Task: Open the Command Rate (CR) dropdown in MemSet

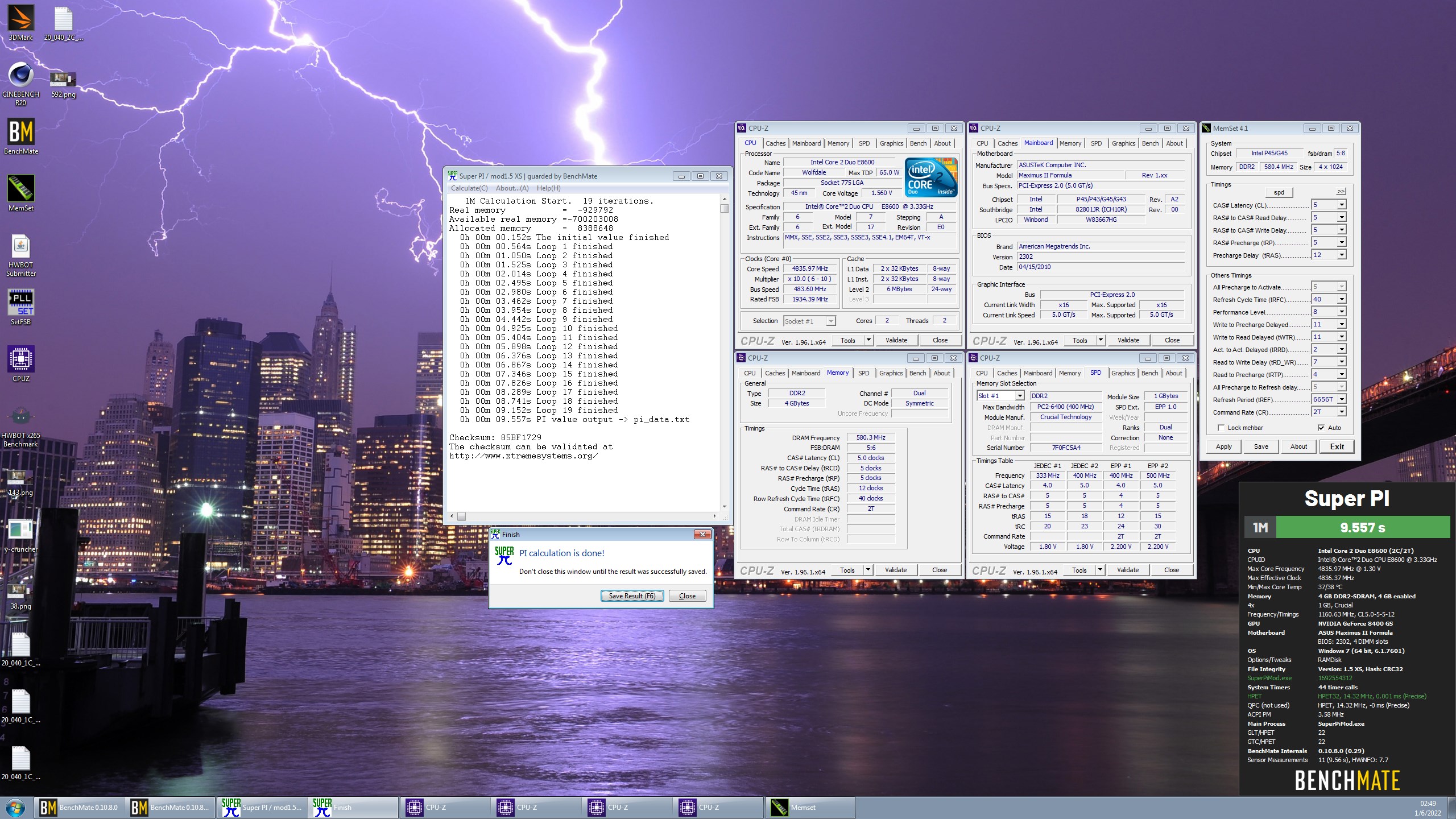Action: [x=1341, y=412]
